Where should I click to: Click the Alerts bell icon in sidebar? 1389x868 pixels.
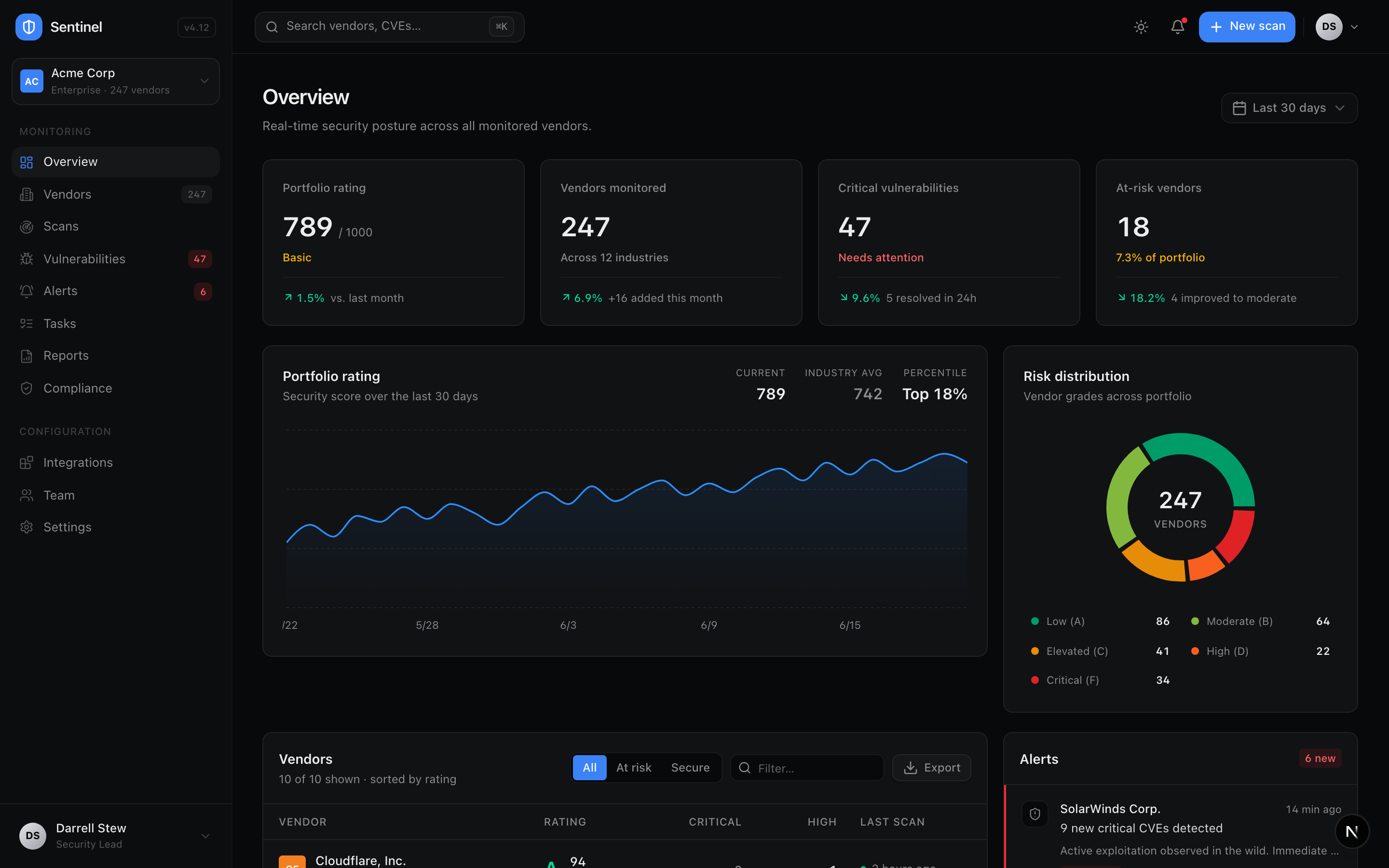27,292
